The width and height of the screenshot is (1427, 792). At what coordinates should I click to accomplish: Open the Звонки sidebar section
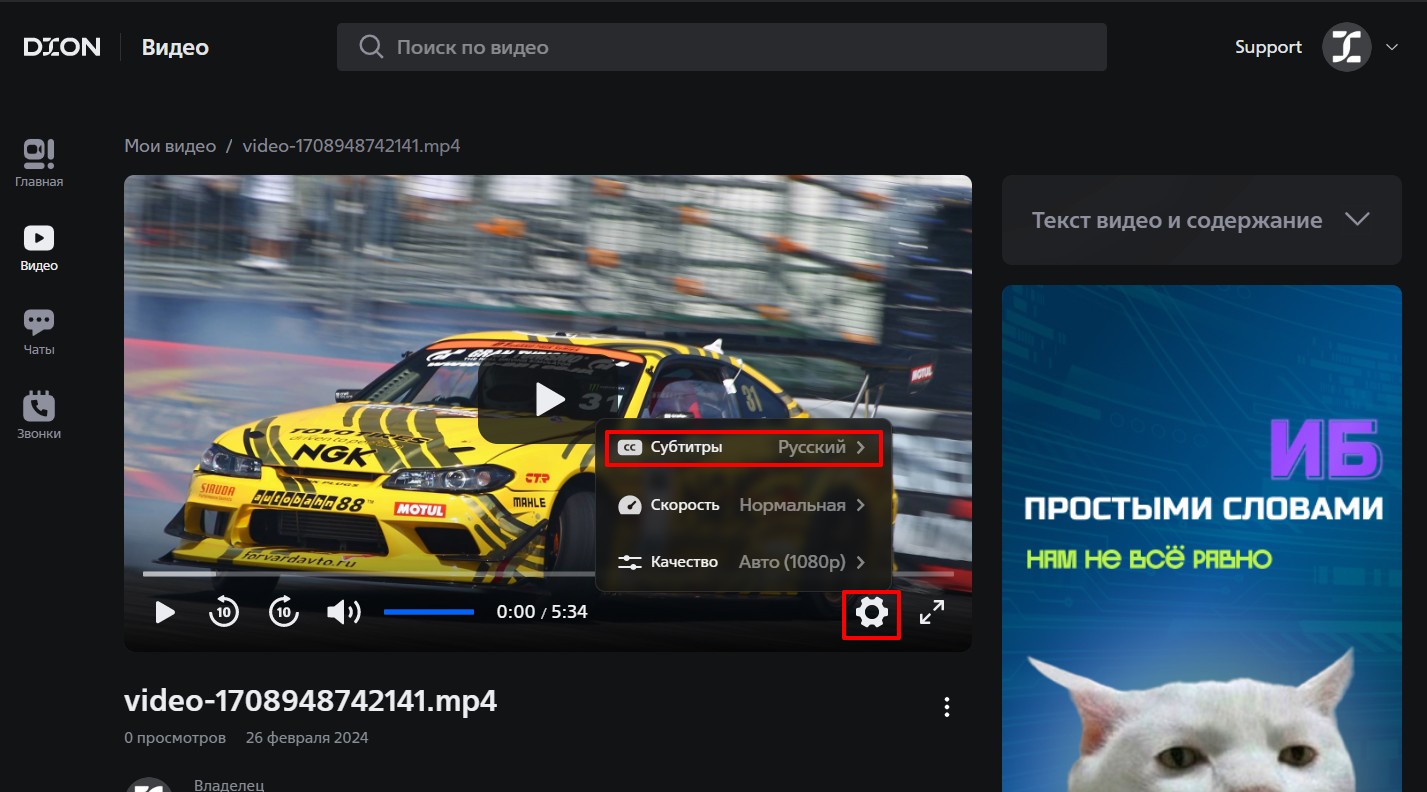[x=39, y=416]
